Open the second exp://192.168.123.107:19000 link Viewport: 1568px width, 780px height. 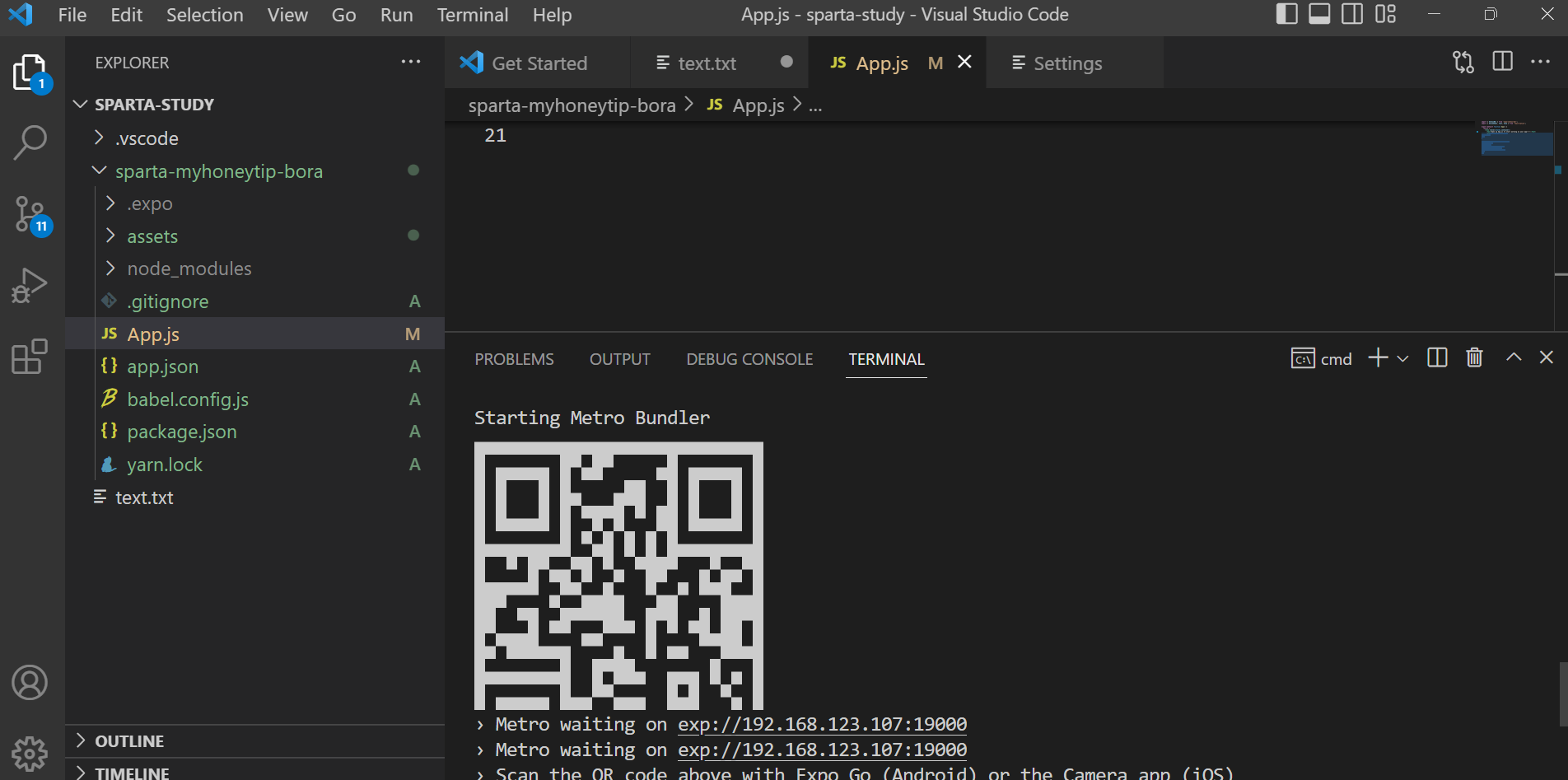[x=822, y=750]
